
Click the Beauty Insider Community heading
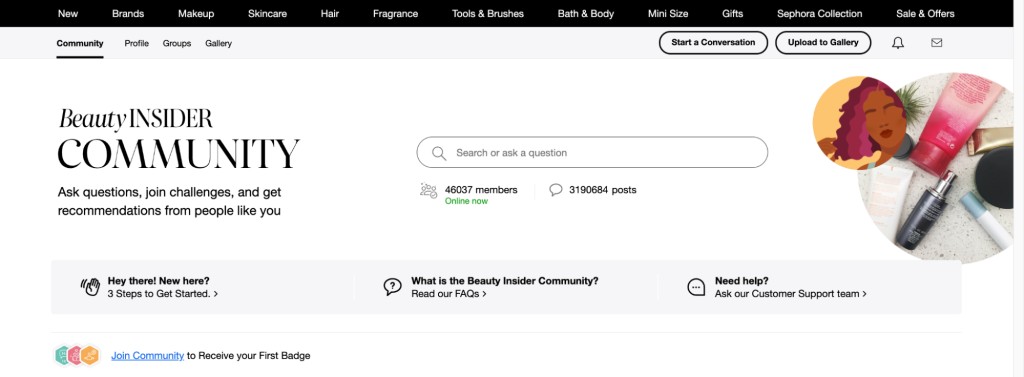(x=178, y=139)
